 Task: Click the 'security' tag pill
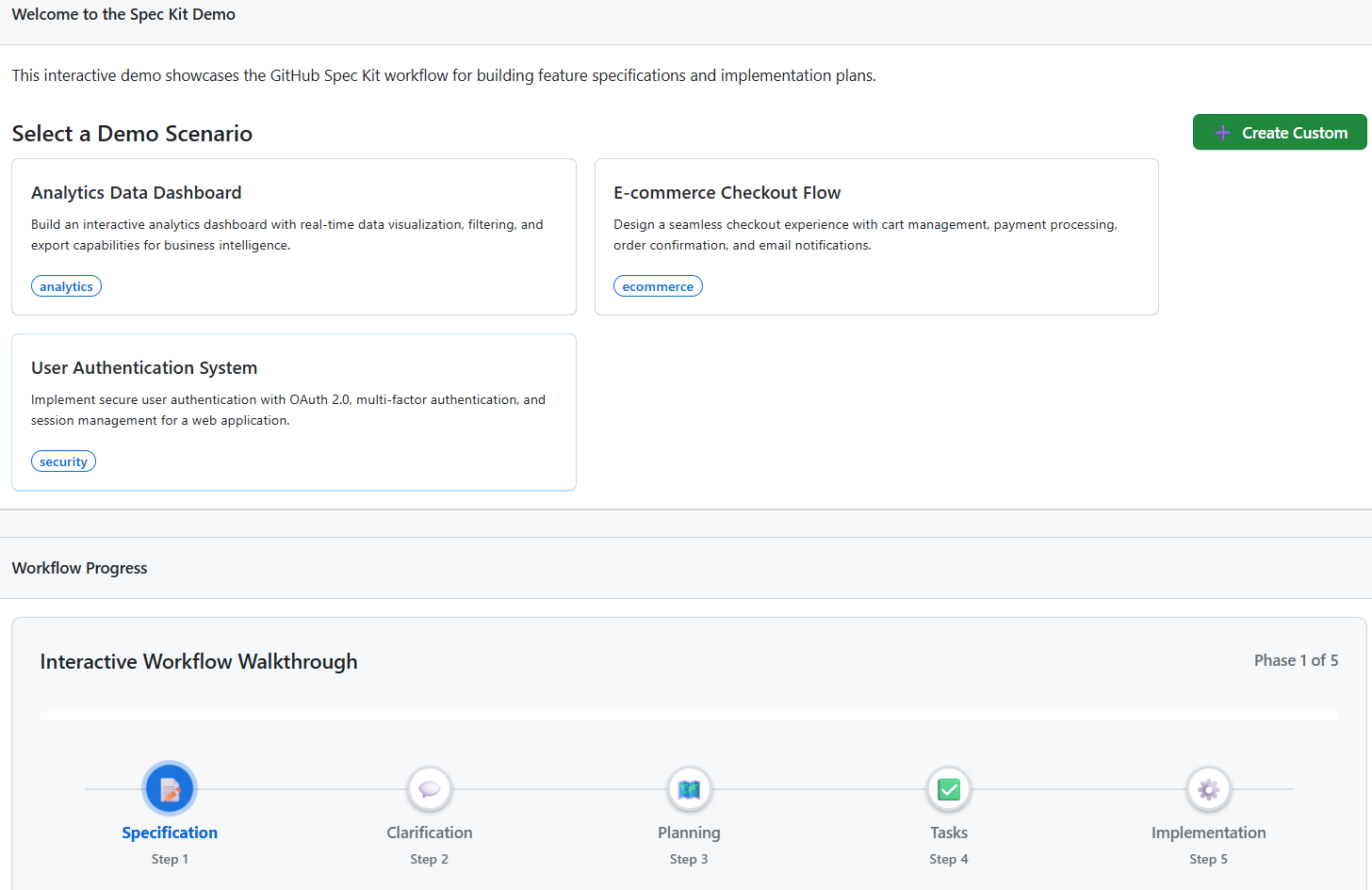(x=63, y=461)
